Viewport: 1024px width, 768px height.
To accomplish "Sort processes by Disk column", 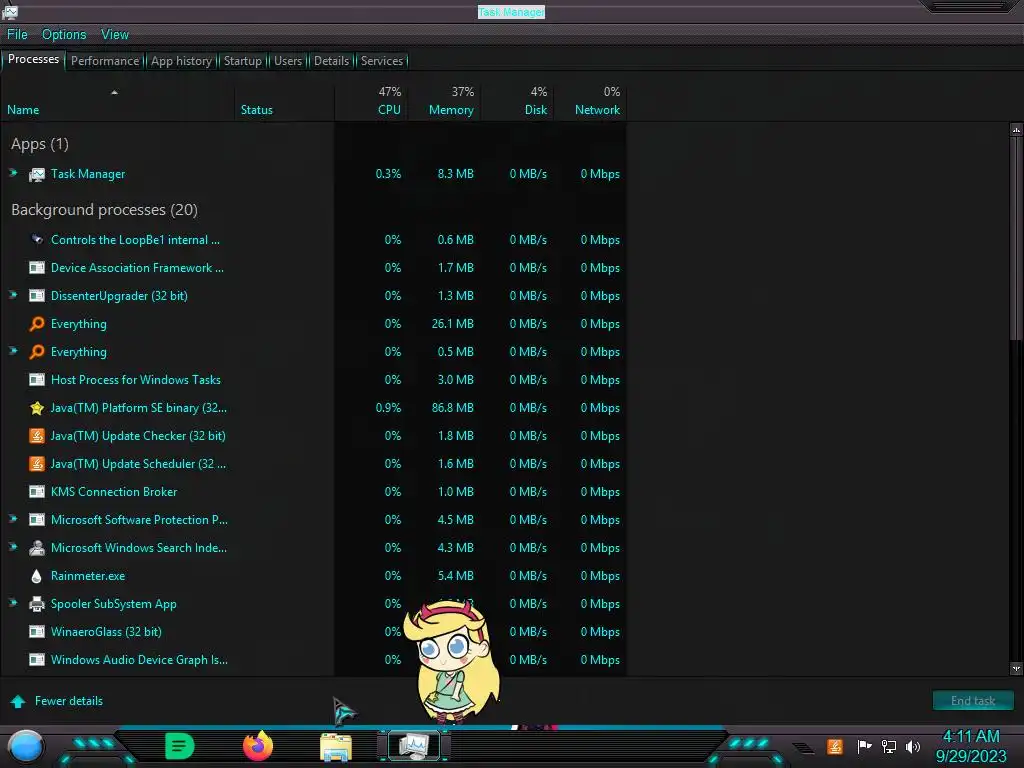I will (x=517, y=102).
